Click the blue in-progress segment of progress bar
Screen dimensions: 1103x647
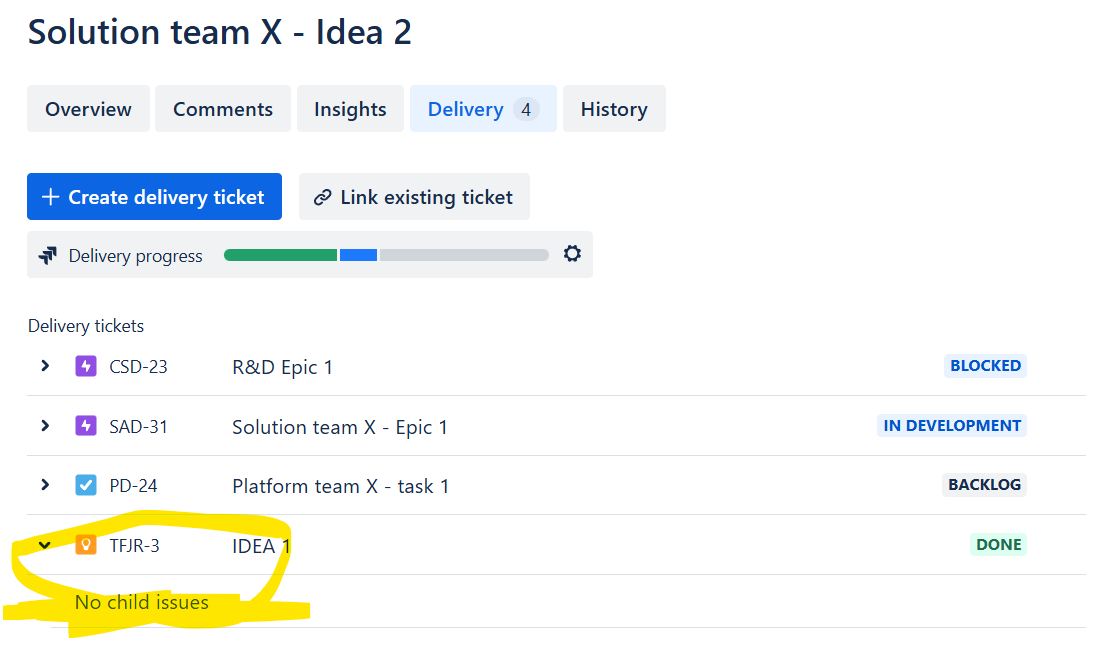pyautogui.click(x=359, y=255)
